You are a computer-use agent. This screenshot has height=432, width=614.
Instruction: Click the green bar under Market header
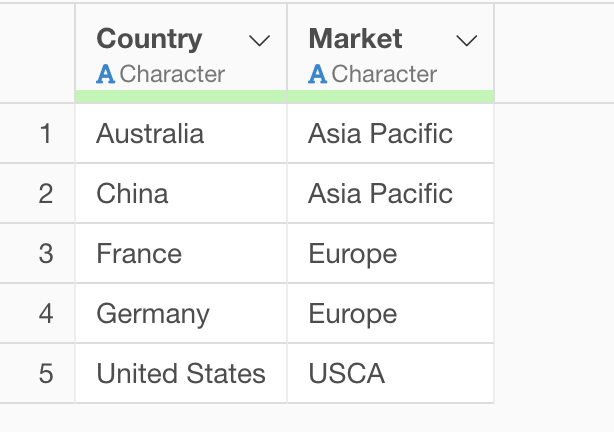(390, 96)
